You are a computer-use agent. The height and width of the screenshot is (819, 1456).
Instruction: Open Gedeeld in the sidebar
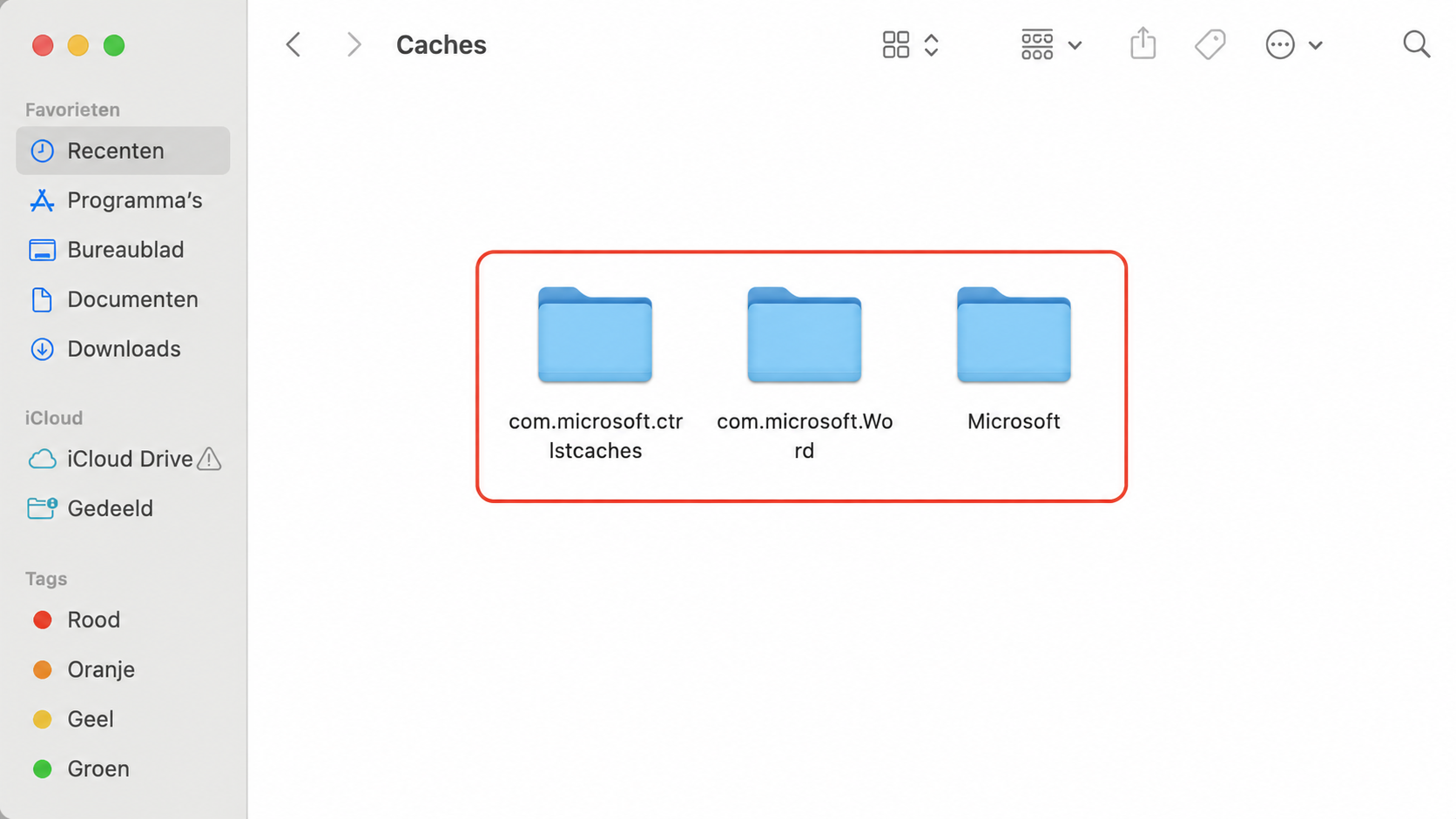(123, 508)
